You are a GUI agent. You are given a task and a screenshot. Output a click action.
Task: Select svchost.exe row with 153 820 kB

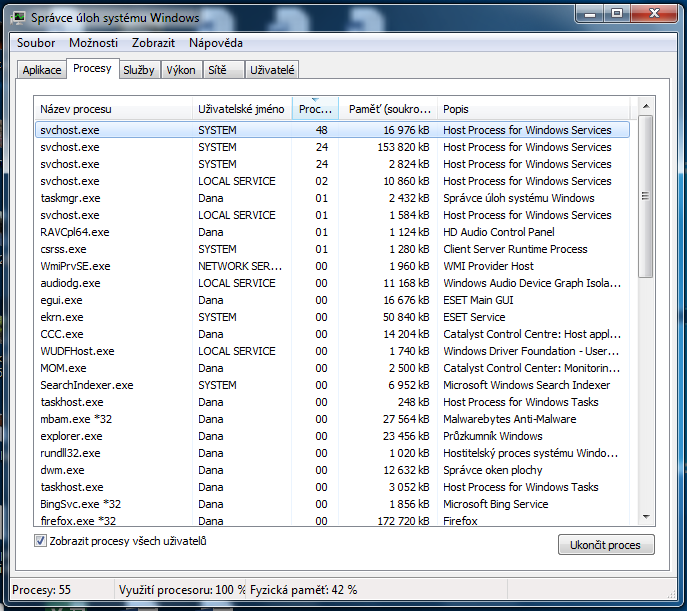332,147
